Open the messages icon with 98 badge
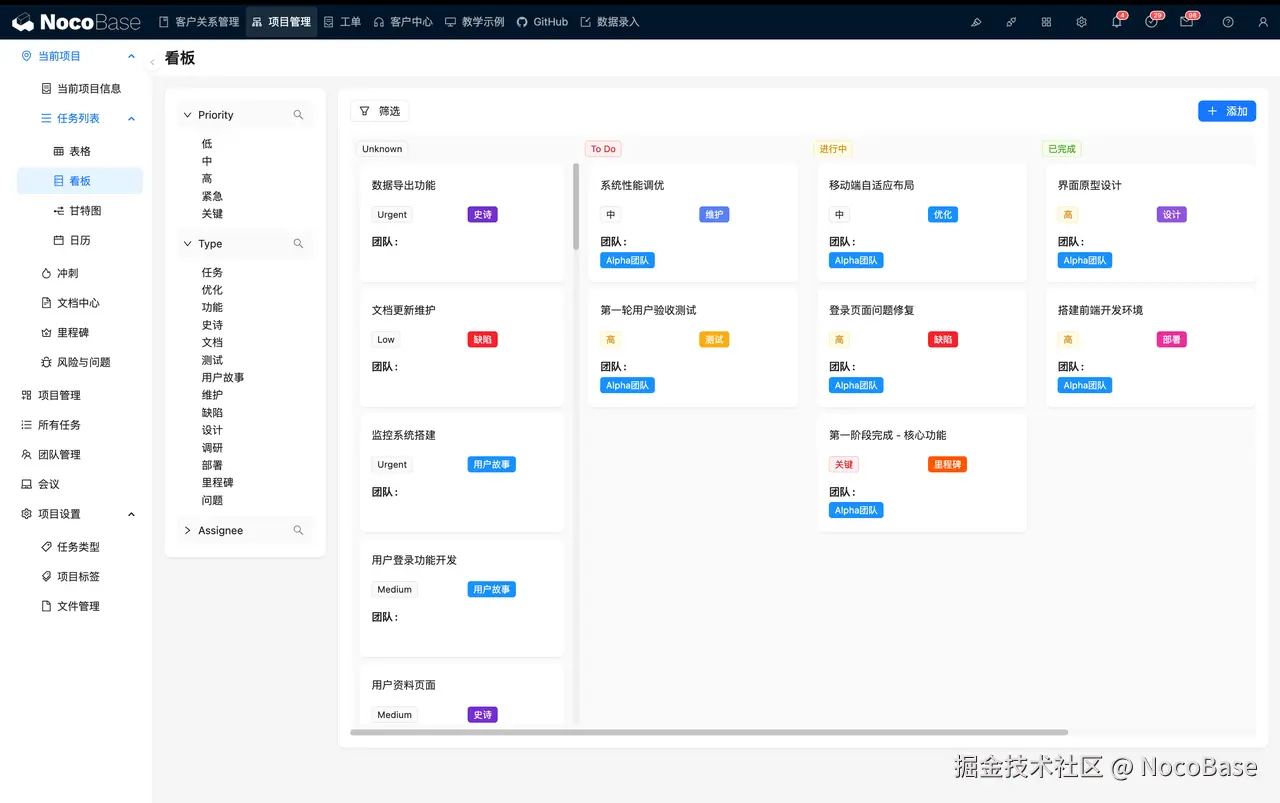Image resolution: width=1280 pixels, height=803 pixels. tap(1187, 21)
